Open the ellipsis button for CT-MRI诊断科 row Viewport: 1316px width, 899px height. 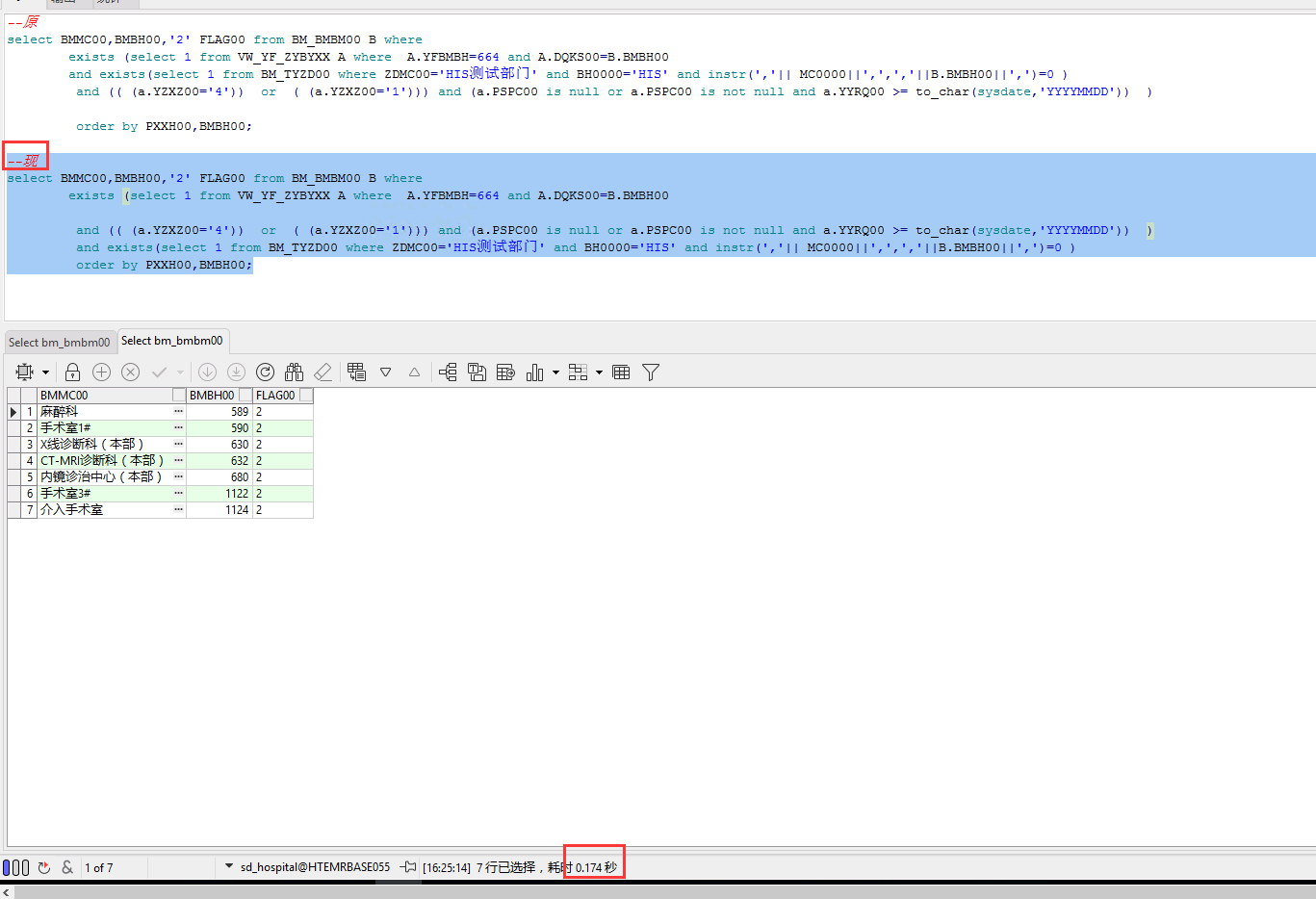pos(179,461)
